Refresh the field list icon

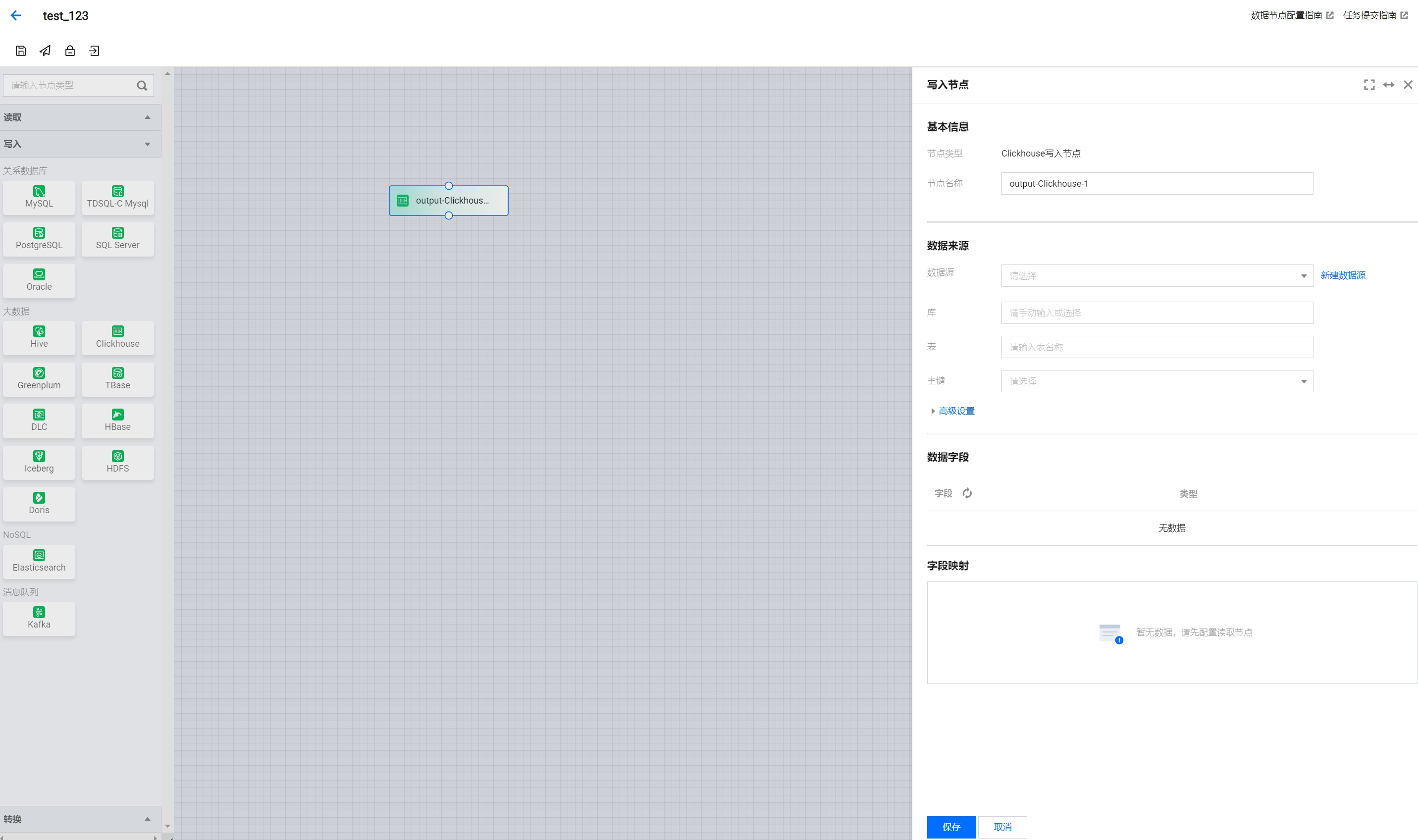tap(967, 493)
